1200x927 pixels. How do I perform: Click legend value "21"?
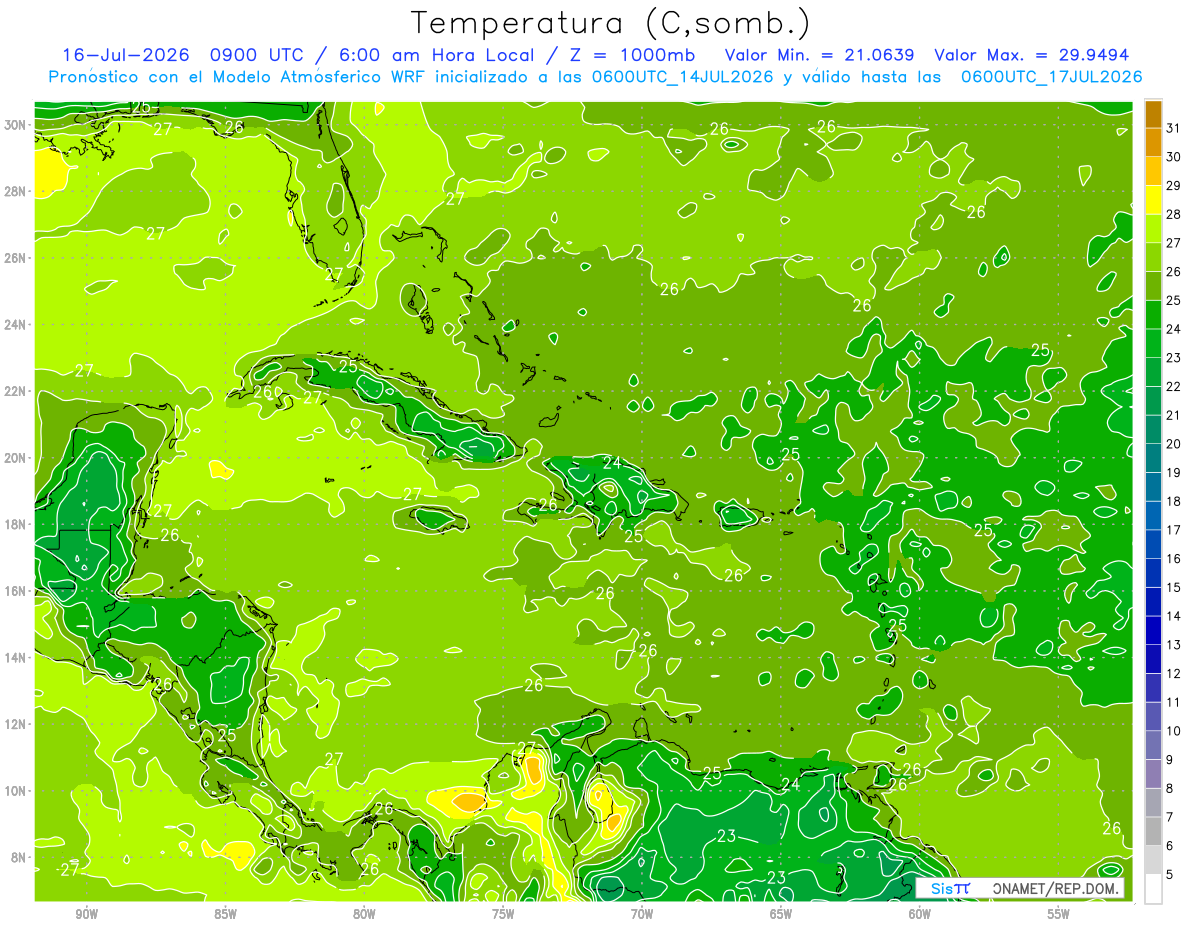(1173, 415)
